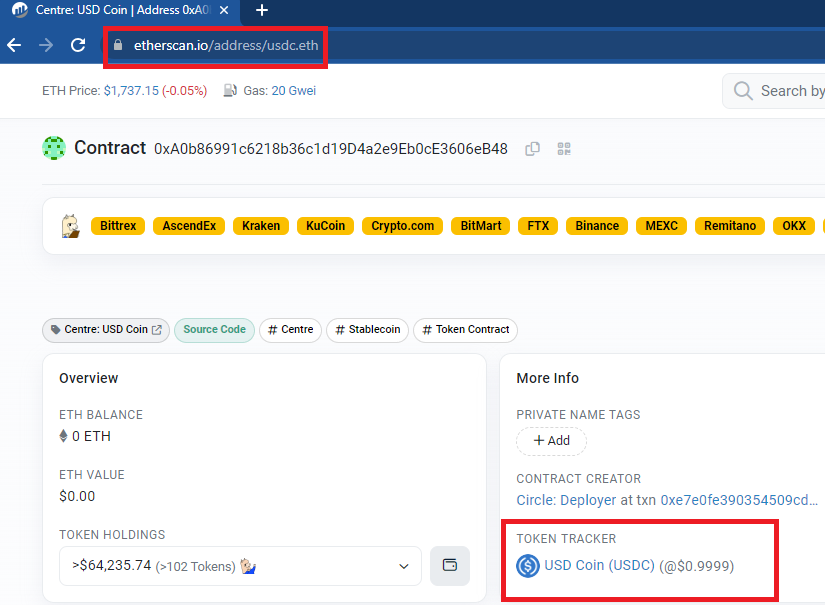Click the (@$0.9999) token price text
Viewport: 825px width, 605px height.
(697, 566)
